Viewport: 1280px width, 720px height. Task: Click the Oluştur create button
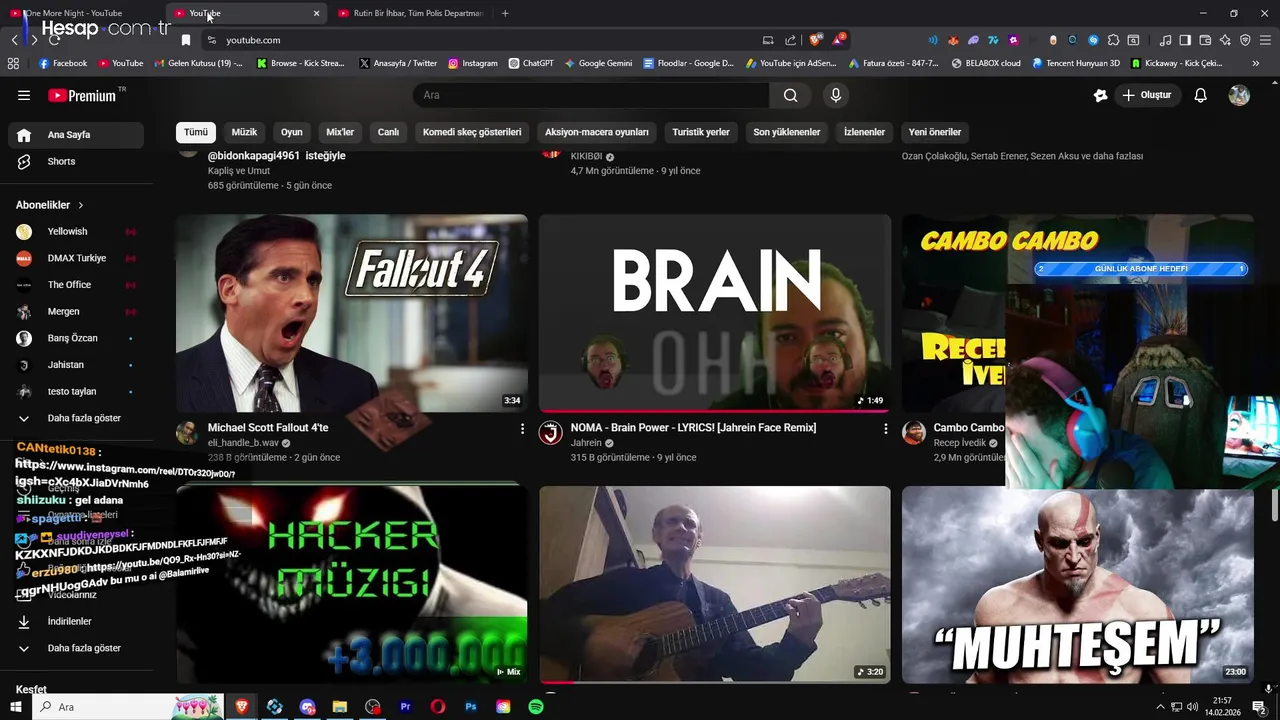click(x=1147, y=95)
